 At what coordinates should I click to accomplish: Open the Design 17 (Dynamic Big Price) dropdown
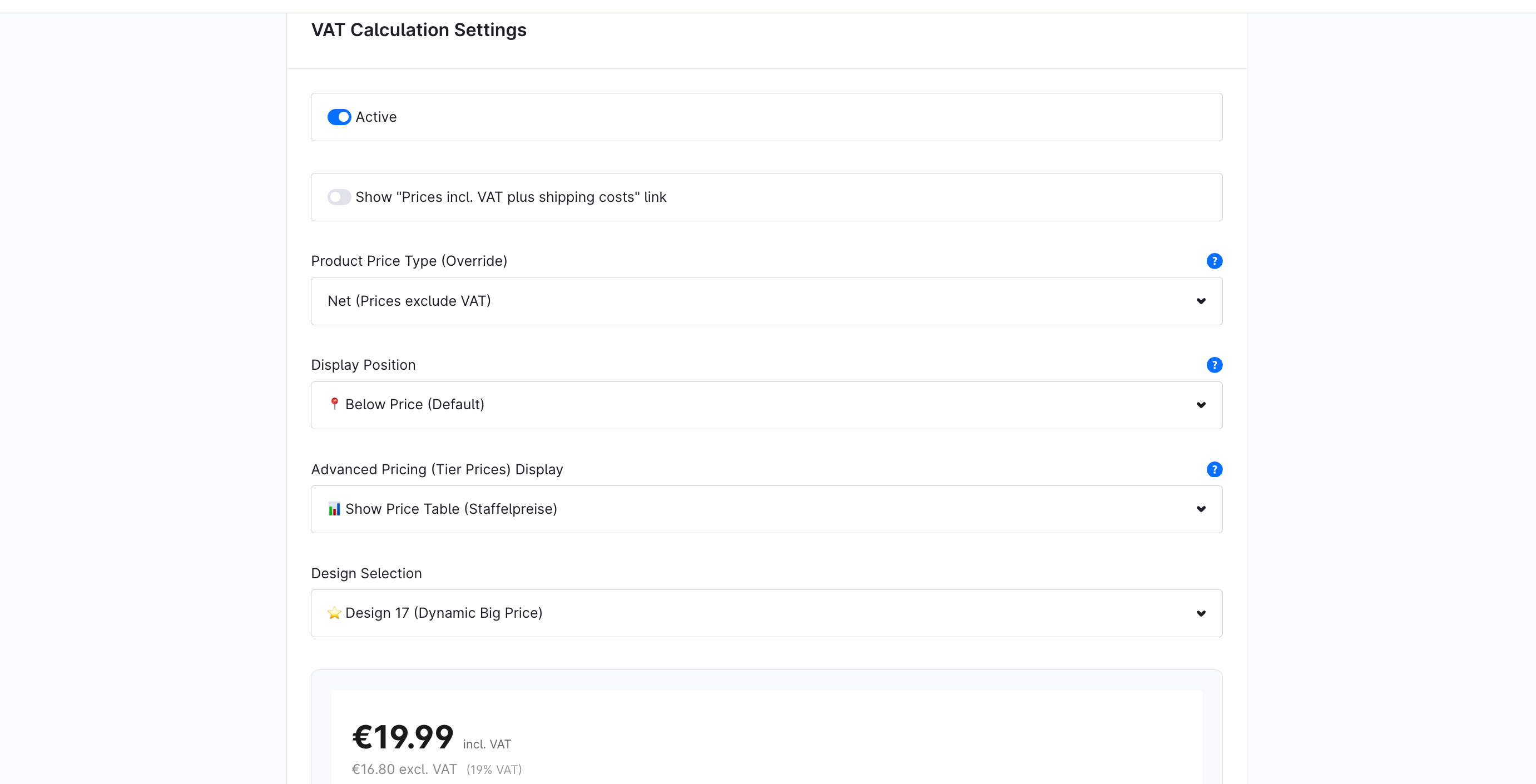click(x=766, y=613)
